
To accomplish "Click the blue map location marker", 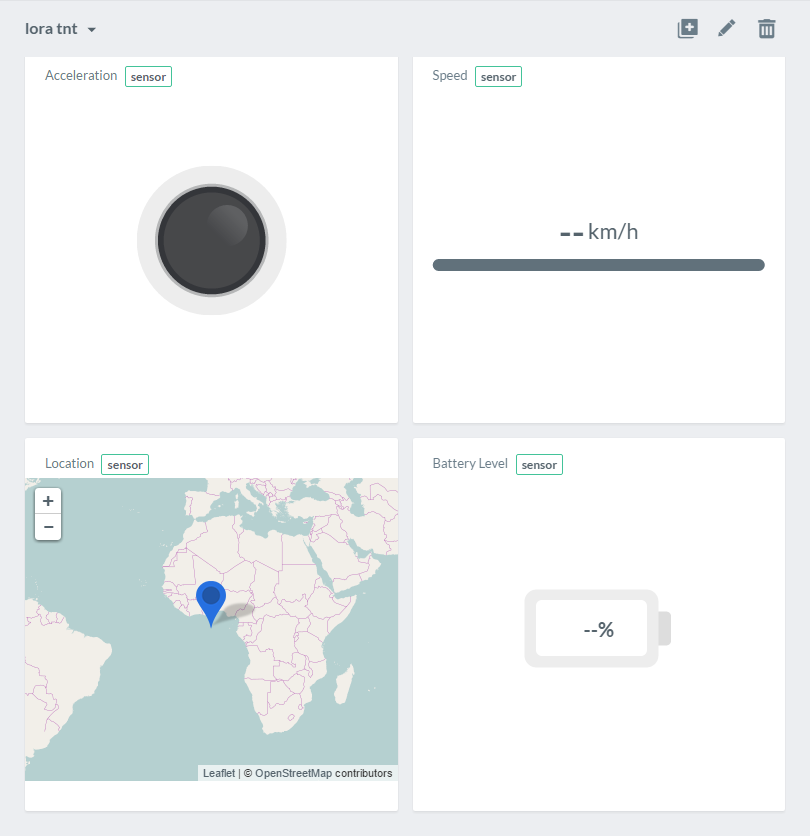I will point(211,600).
